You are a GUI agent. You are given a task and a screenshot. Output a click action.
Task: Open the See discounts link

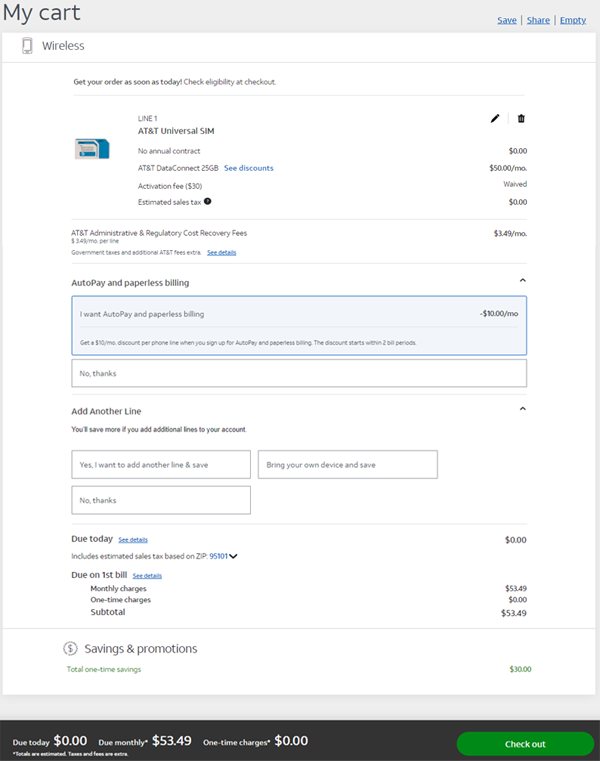[x=248, y=168]
